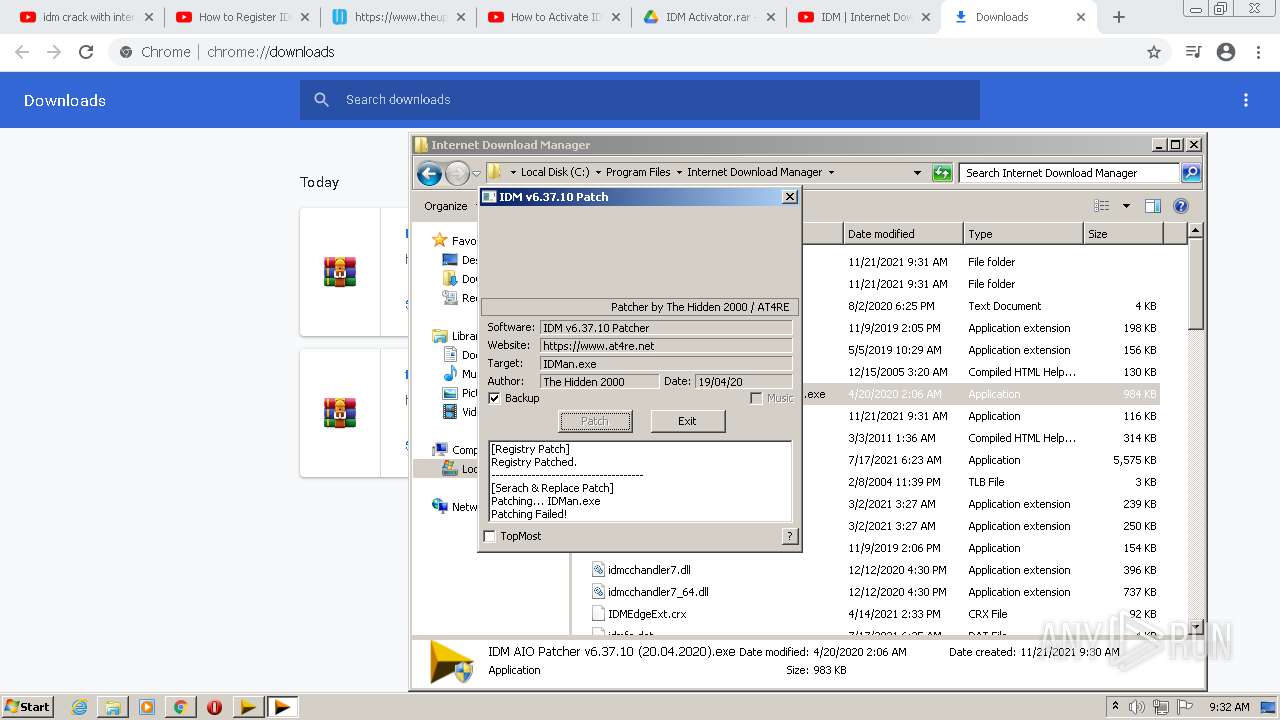The width and height of the screenshot is (1280, 720).
Task: Select the Network icon in the navigation pane
Action: pyautogui.click(x=439, y=506)
